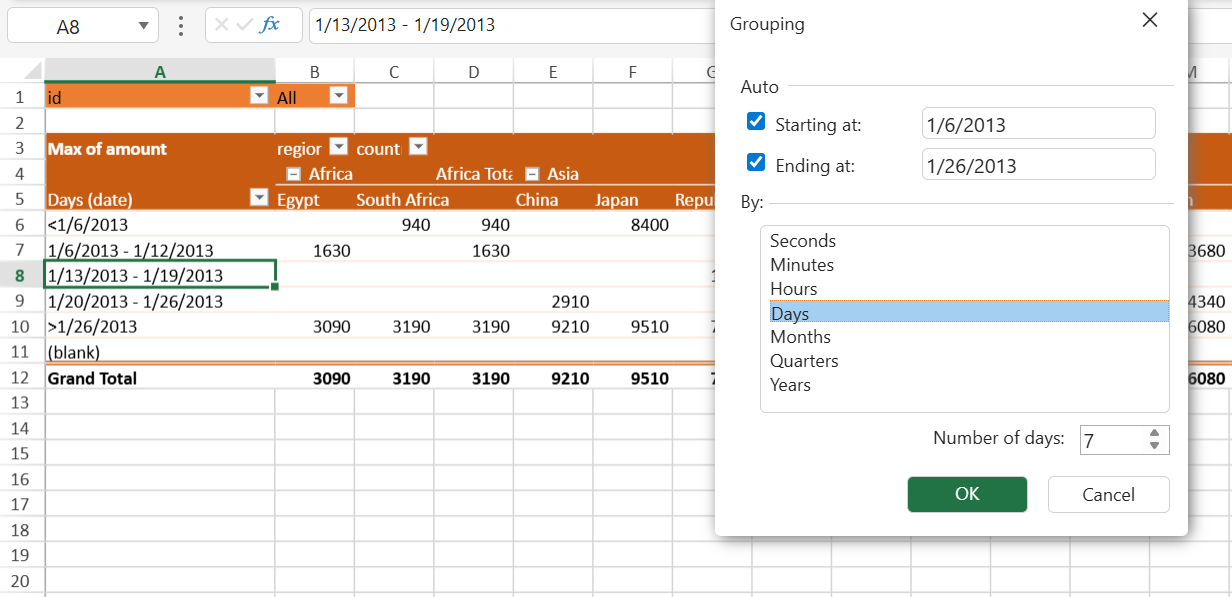This screenshot has width=1232, height=597.
Task: Close the Grouping dialog with the X
Action: 1150,20
